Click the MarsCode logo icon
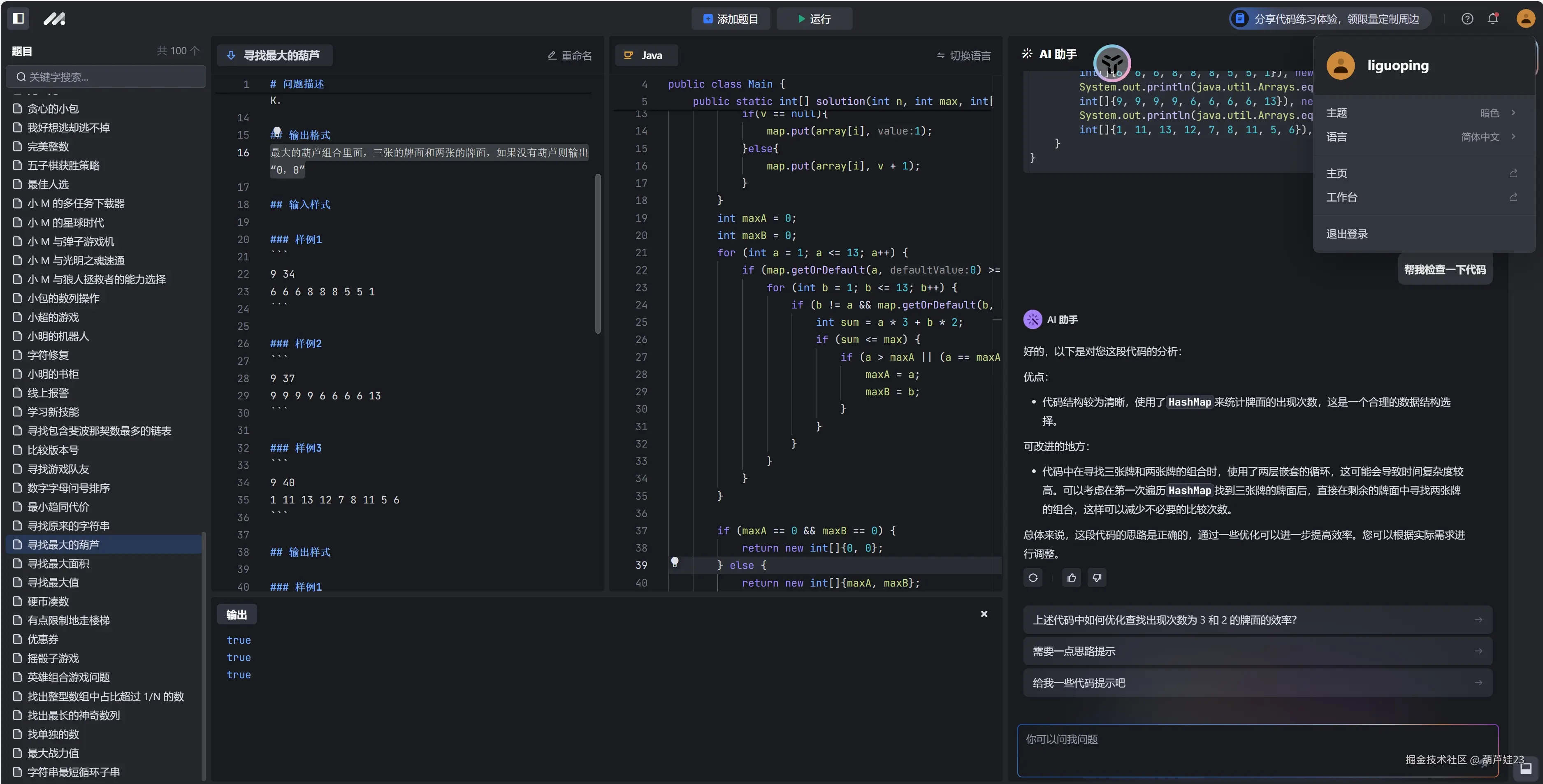The height and width of the screenshot is (784, 1543). [x=54, y=19]
